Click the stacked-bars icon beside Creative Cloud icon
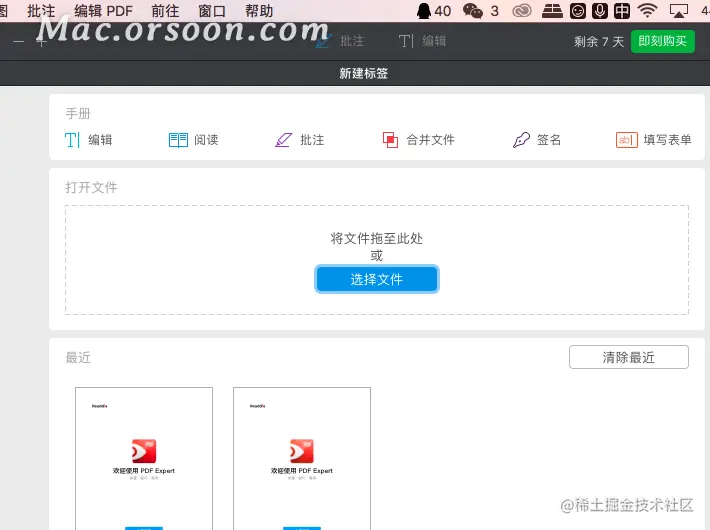710x530 pixels. (x=552, y=11)
